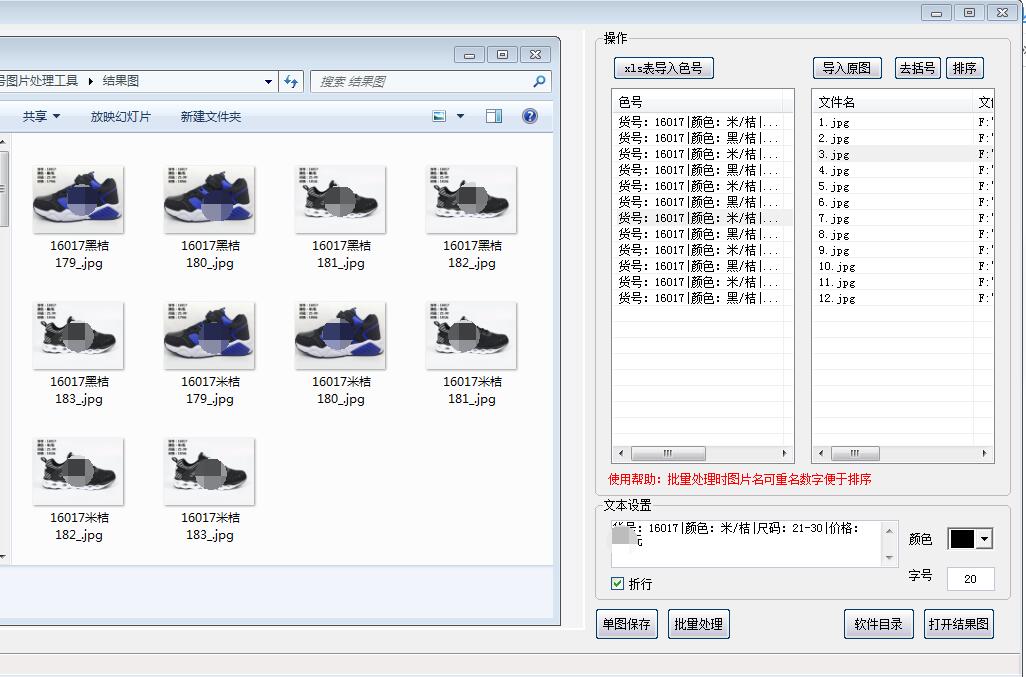Select thumbnail 16017米桔180_jpg
This screenshot has width=1026, height=677.
click(340, 354)
